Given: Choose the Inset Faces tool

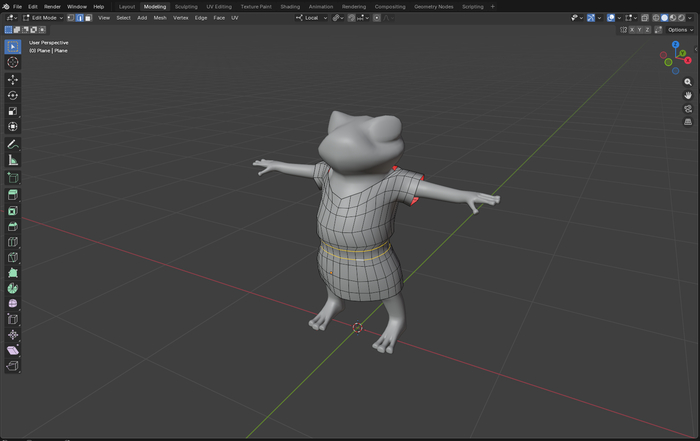Looking at the screenshot, I should point(13,211).
